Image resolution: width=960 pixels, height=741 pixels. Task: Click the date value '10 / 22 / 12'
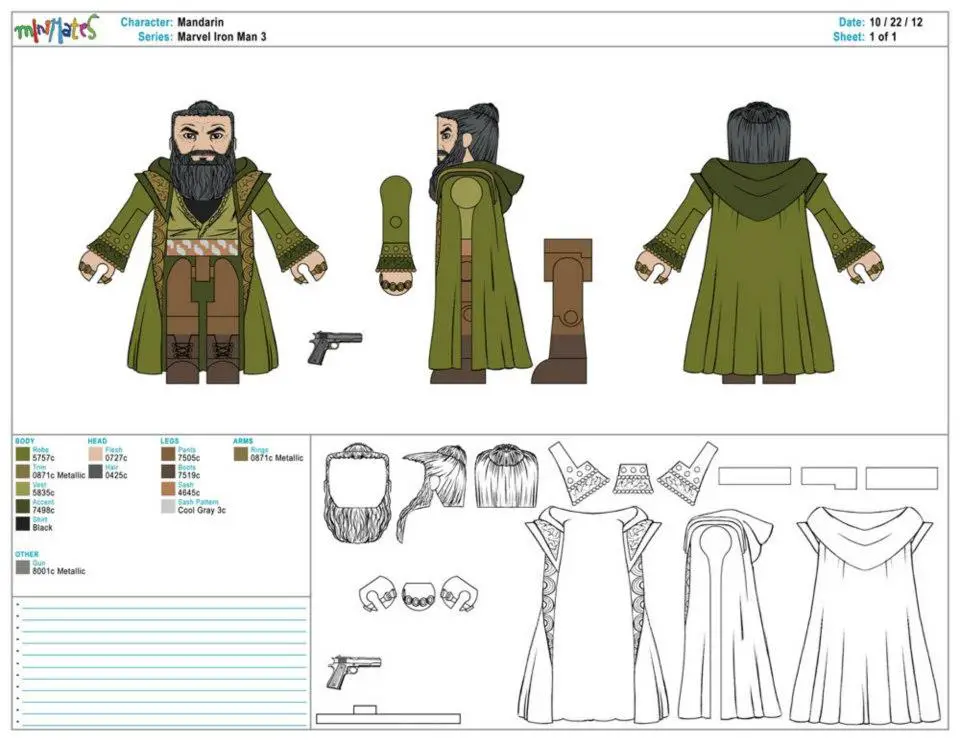[896, 22]
